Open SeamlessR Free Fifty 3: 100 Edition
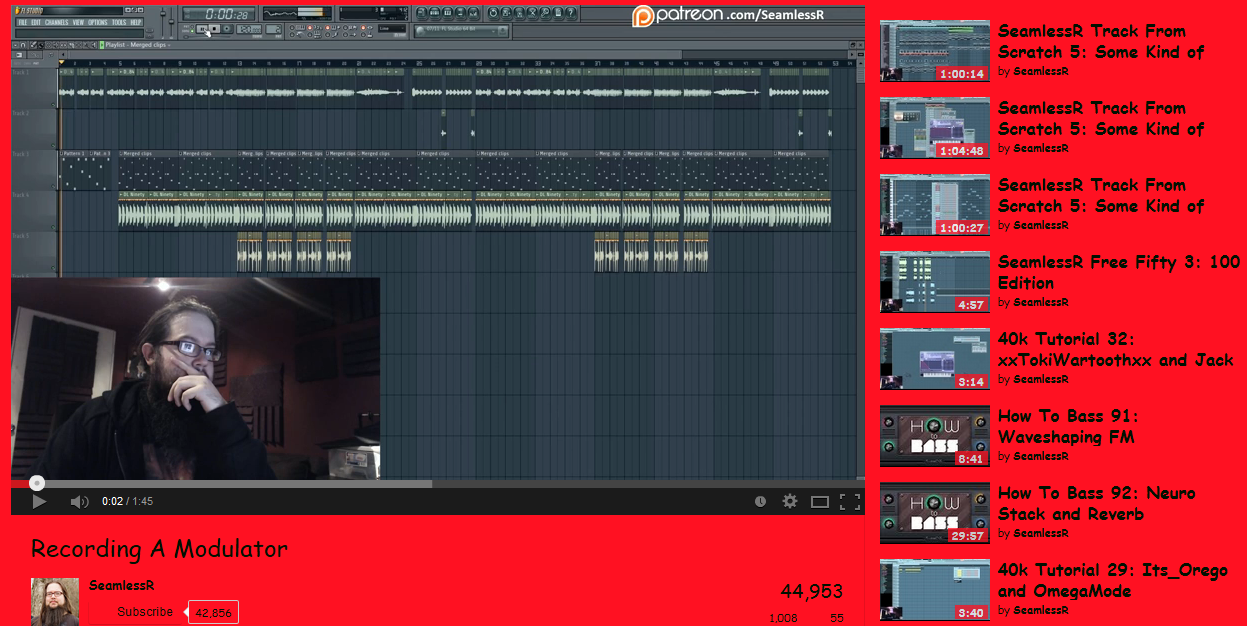The height and width of the screenshot is (626, 1247). coord(1119,272)
